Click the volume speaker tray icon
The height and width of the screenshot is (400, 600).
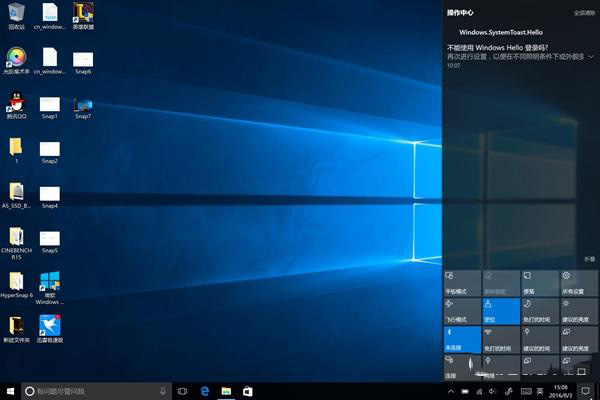[493, 391]
